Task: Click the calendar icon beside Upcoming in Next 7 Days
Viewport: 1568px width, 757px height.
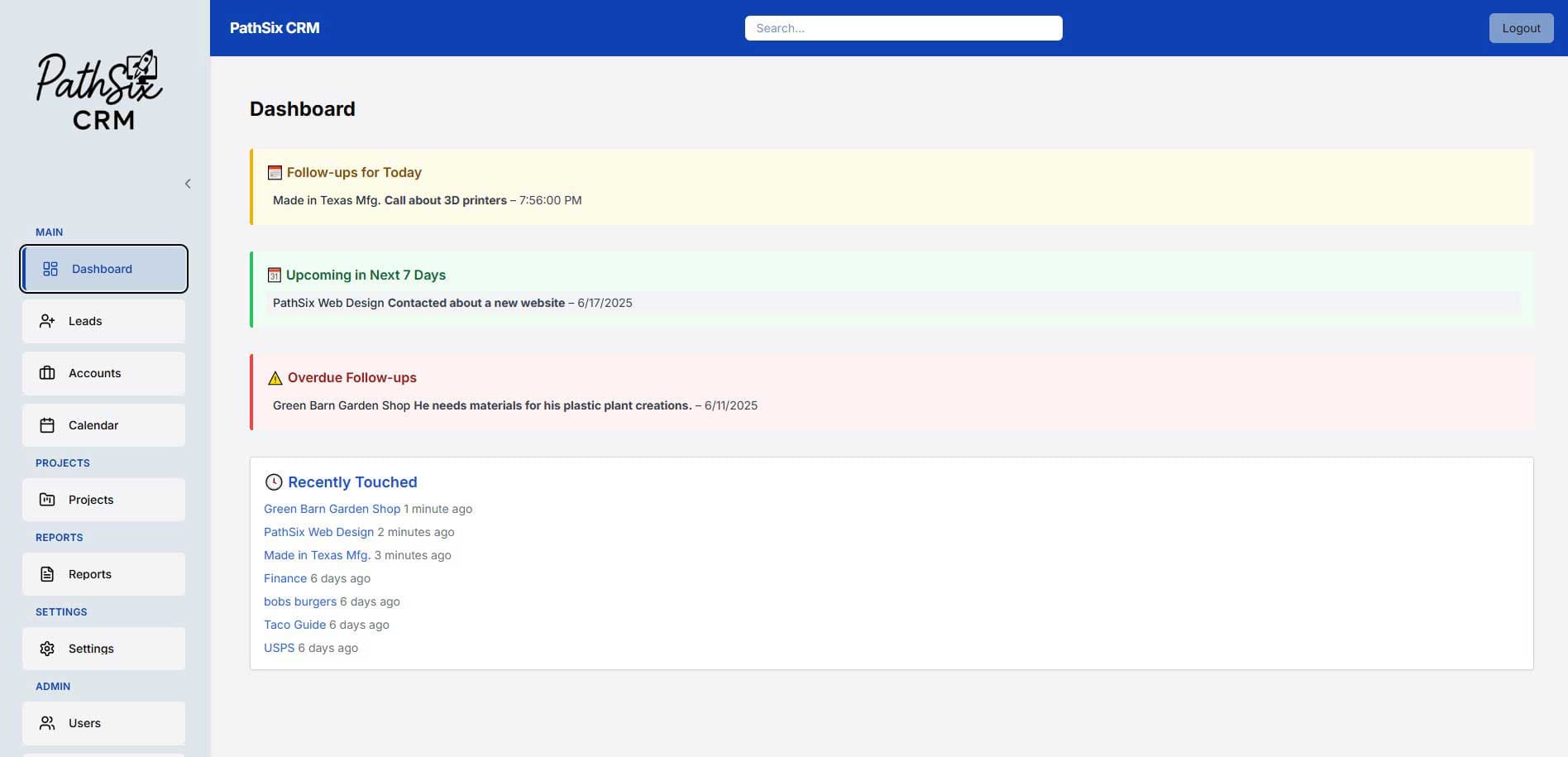Action: pos(273,274)
